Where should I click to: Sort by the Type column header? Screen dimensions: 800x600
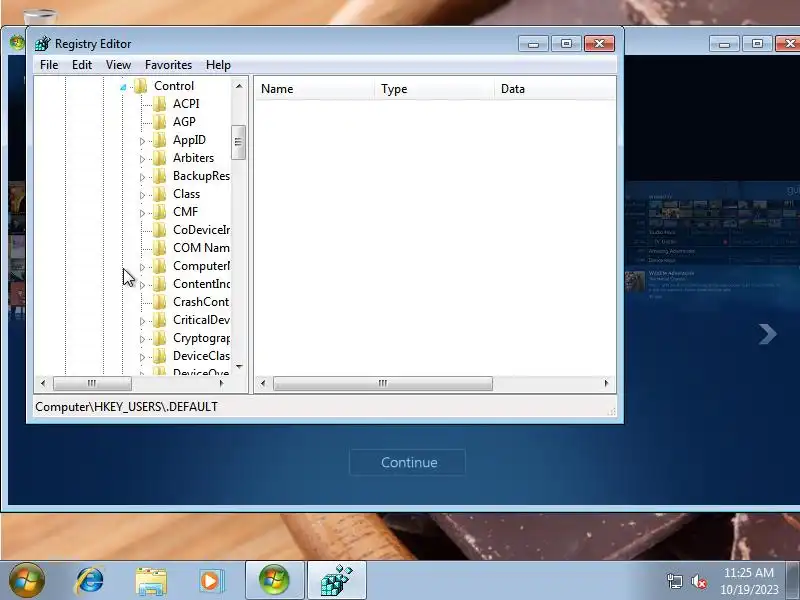tap(434, 89)
